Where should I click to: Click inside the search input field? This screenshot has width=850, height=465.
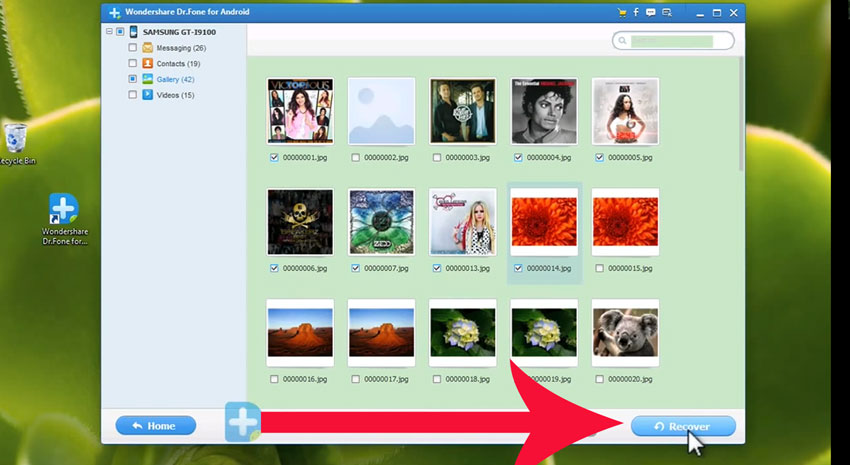[673, 41]
